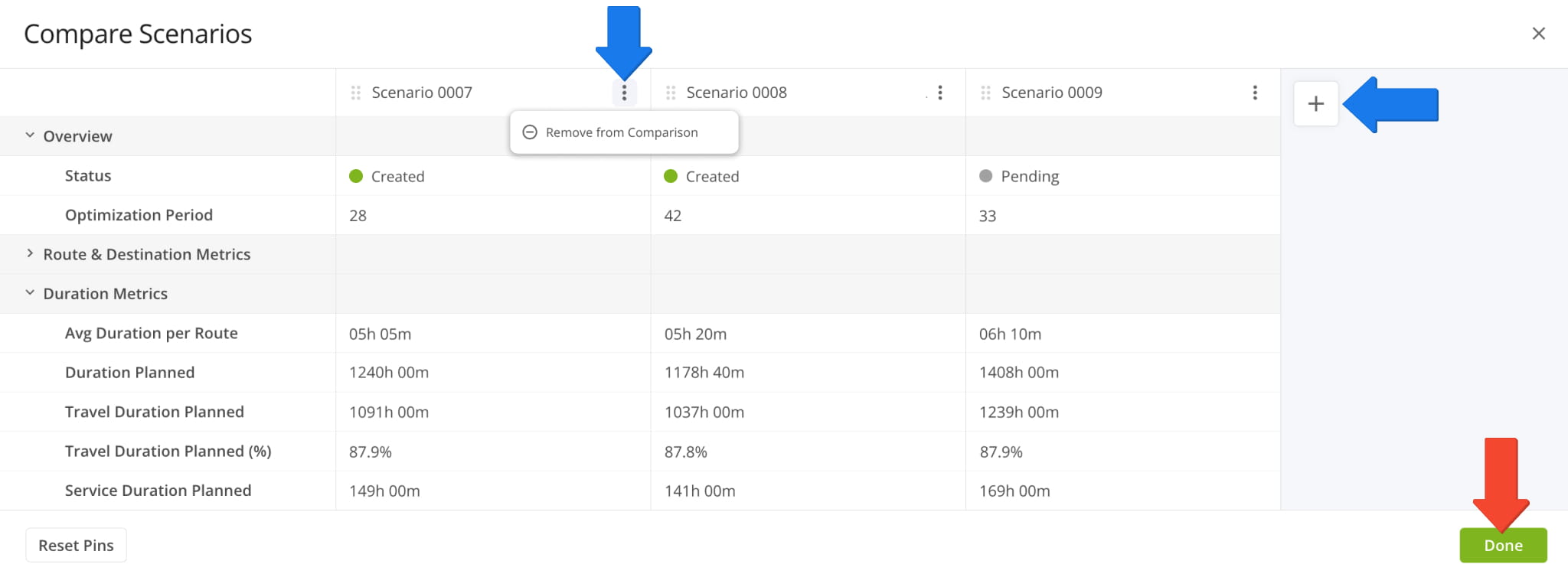Image resolution: width=1568 pixels, height=574 pixels.
Task: Collapse the Overview section
Action: pos(30,135)
